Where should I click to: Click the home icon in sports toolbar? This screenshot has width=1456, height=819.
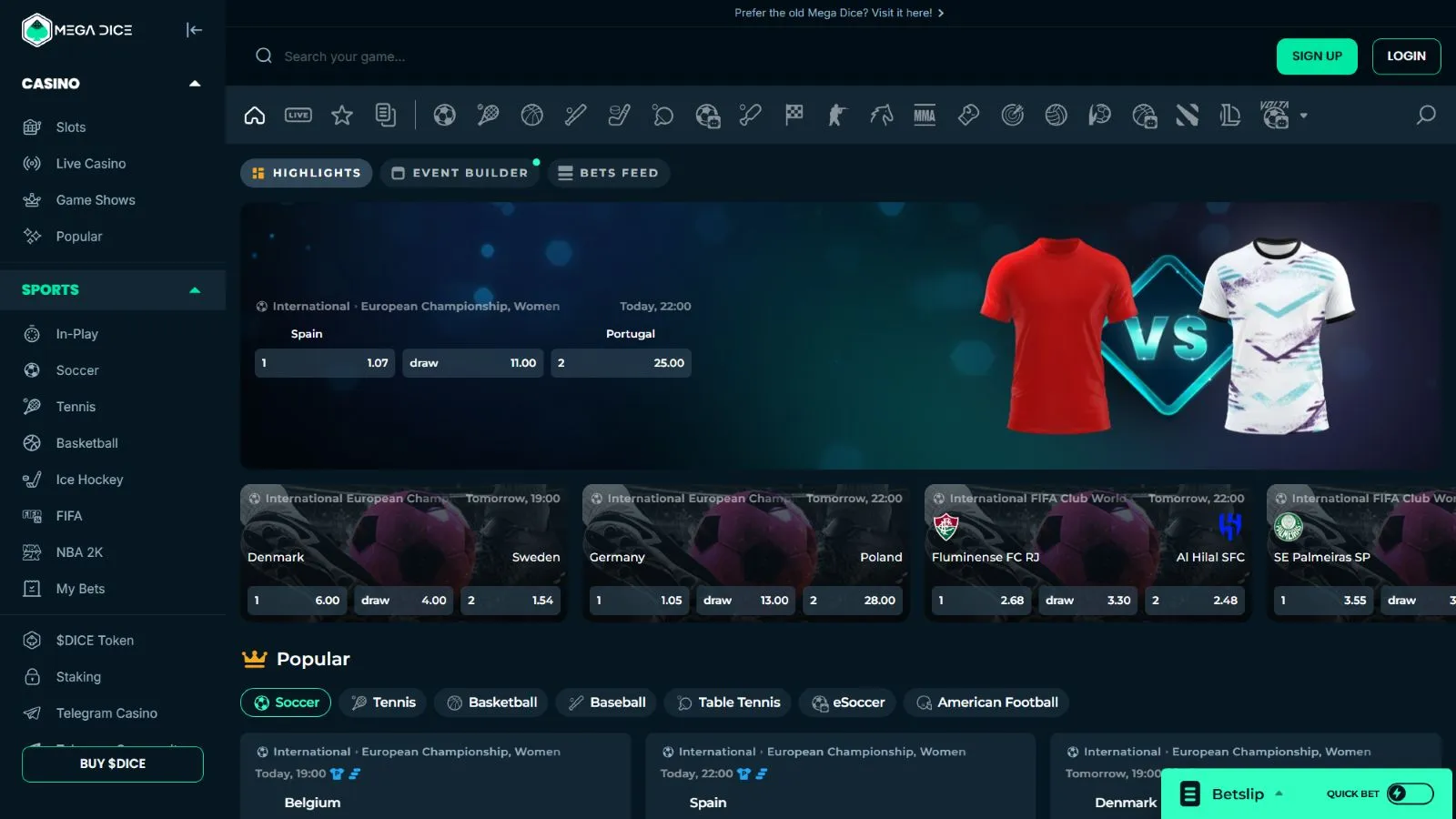click(255, 116)
